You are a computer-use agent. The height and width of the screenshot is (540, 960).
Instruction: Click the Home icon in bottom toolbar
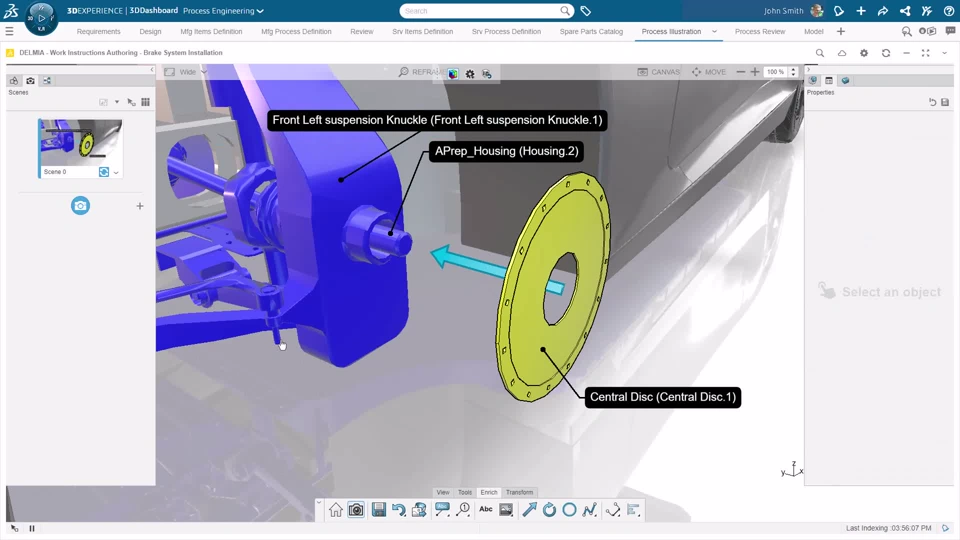[336, 510]
